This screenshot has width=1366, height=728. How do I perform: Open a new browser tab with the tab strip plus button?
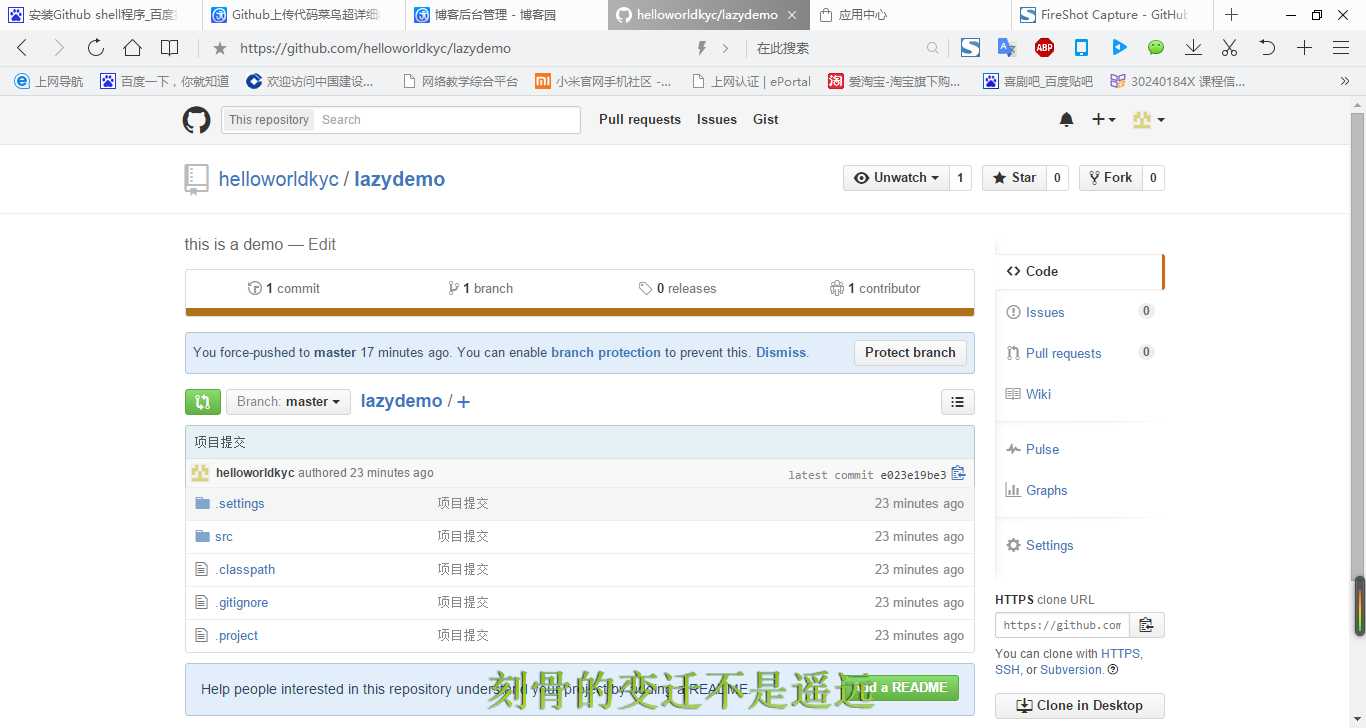(1231, 15)
